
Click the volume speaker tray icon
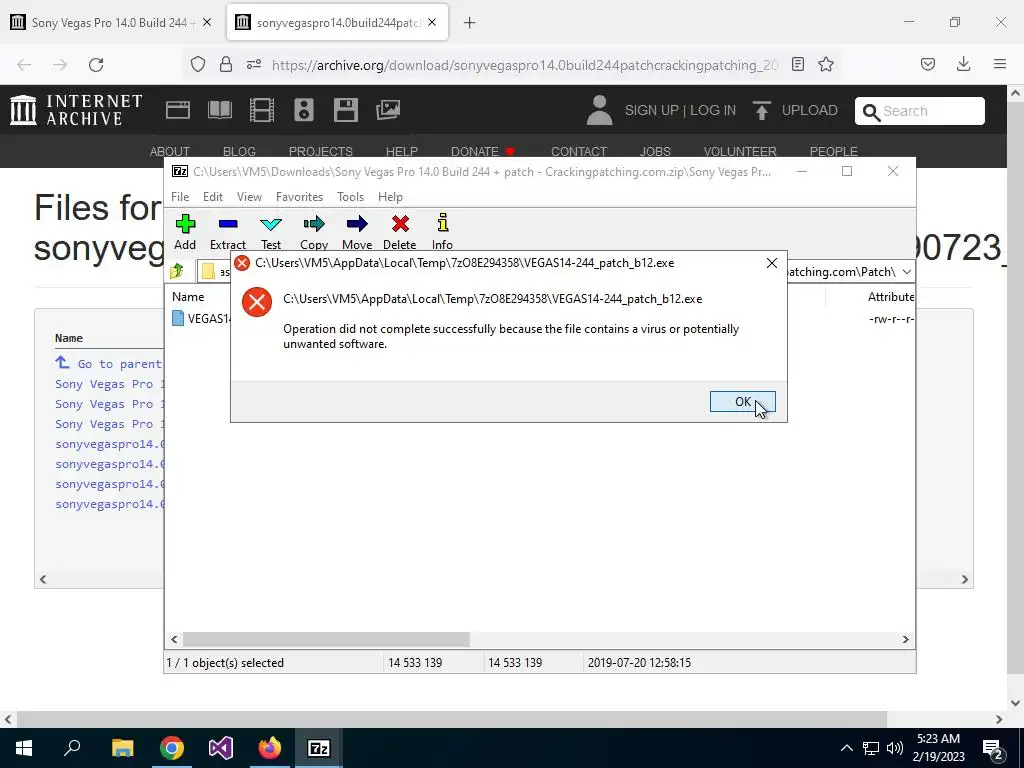895,748
